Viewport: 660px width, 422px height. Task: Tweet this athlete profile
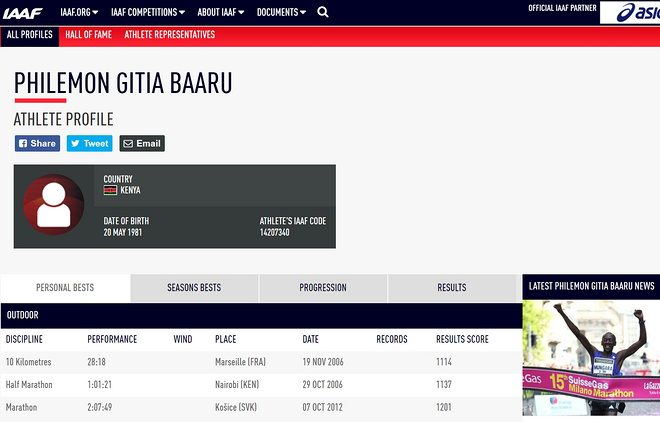89,143
